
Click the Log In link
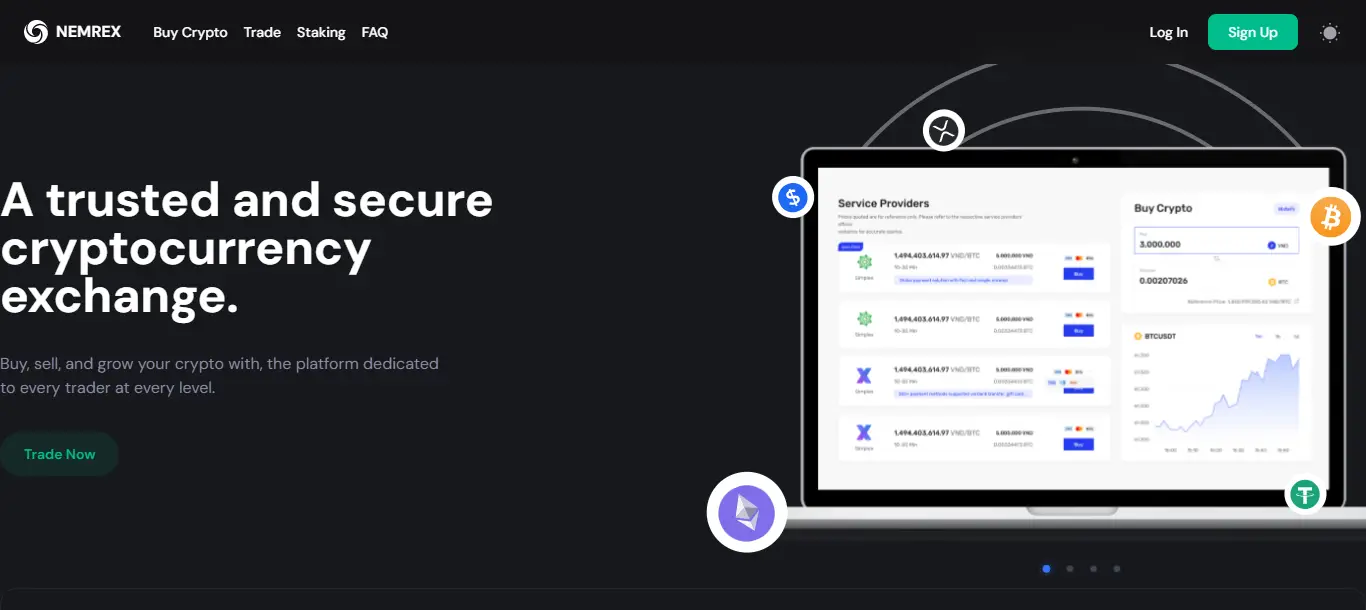click(1168, 32)
